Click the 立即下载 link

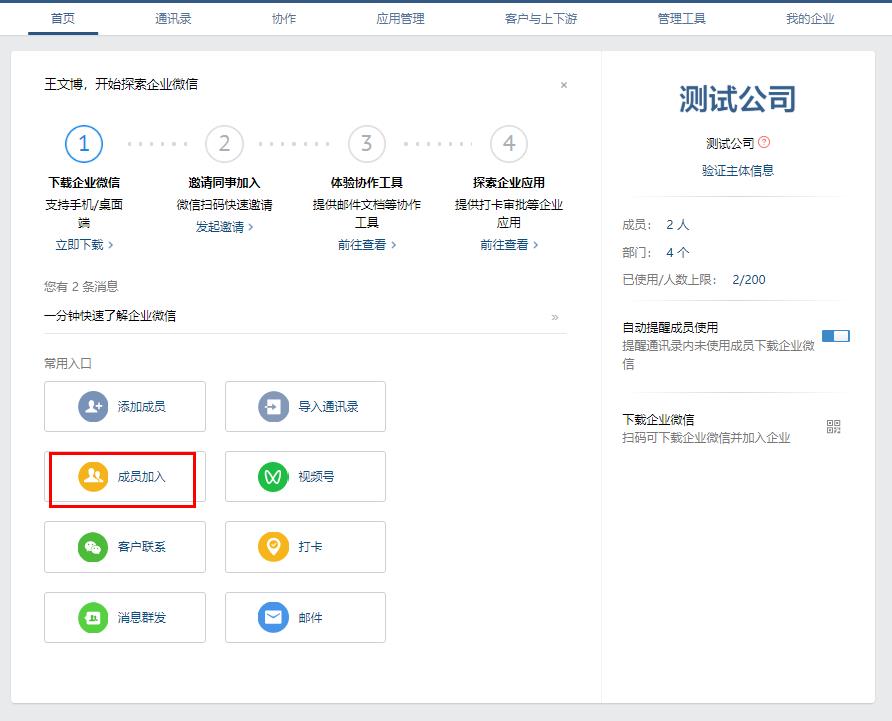tap(84, 245)
